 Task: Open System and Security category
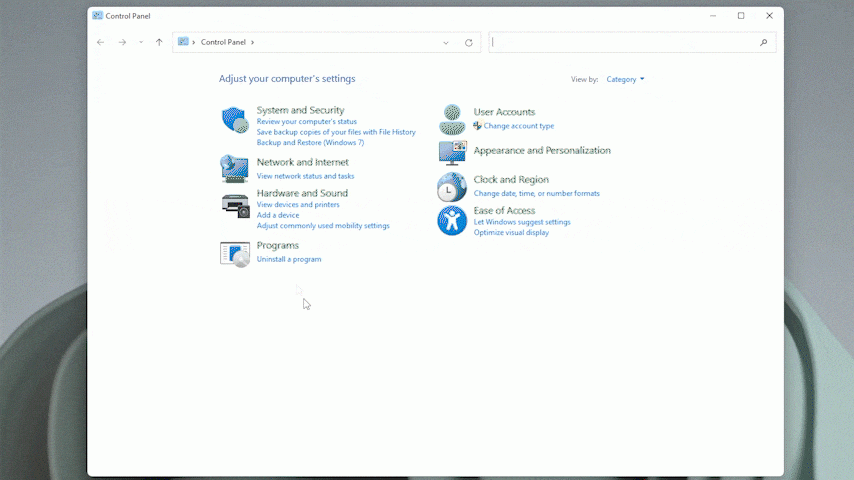301,110
